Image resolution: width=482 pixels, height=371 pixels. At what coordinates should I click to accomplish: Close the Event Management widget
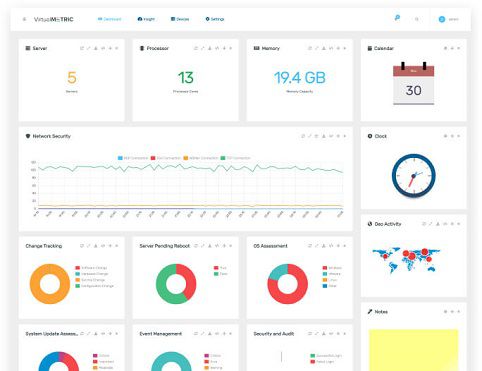click(x=231, y=334)
